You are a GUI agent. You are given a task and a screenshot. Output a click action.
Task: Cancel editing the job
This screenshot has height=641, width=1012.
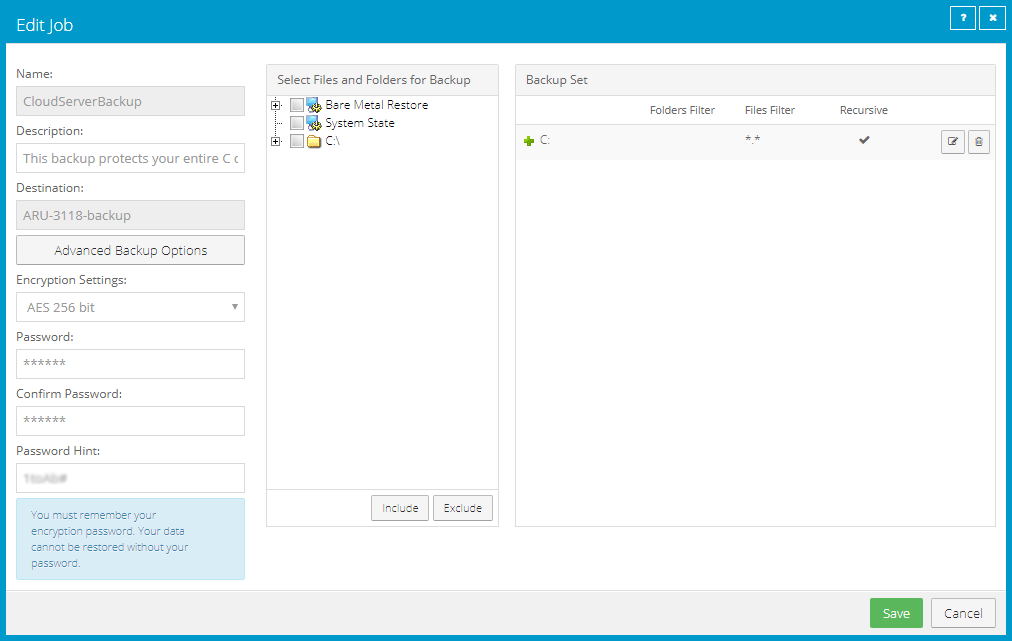963,613
